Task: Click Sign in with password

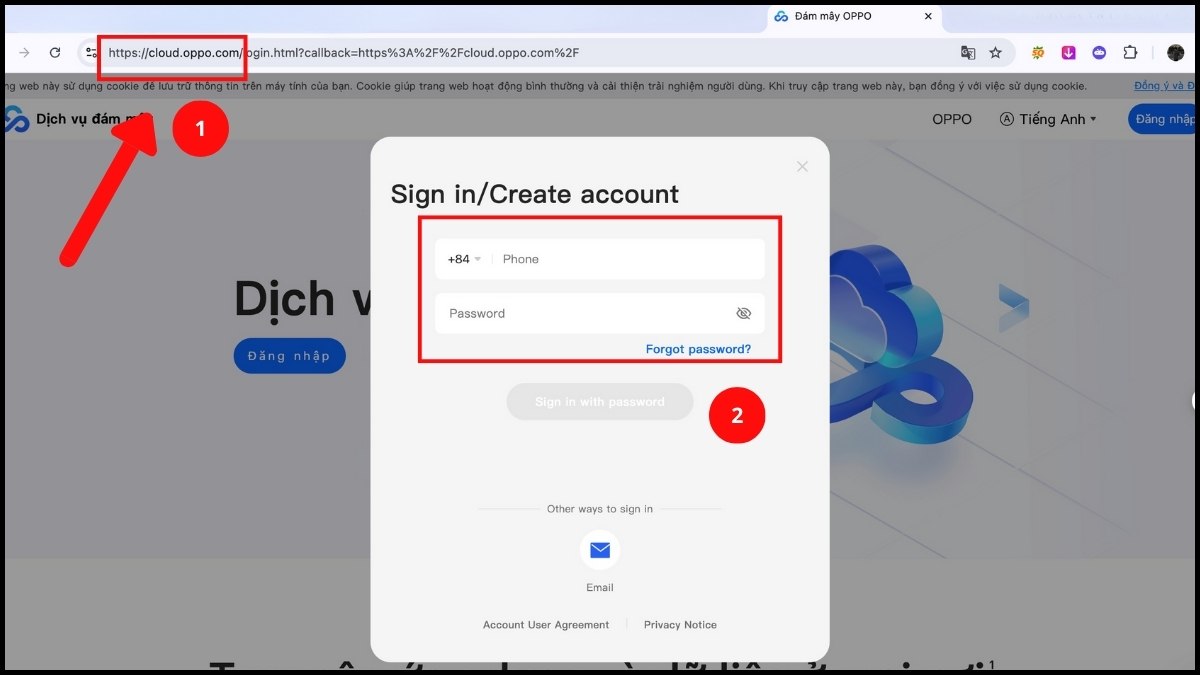Action: pyautogui.click(x=599, y=401)
